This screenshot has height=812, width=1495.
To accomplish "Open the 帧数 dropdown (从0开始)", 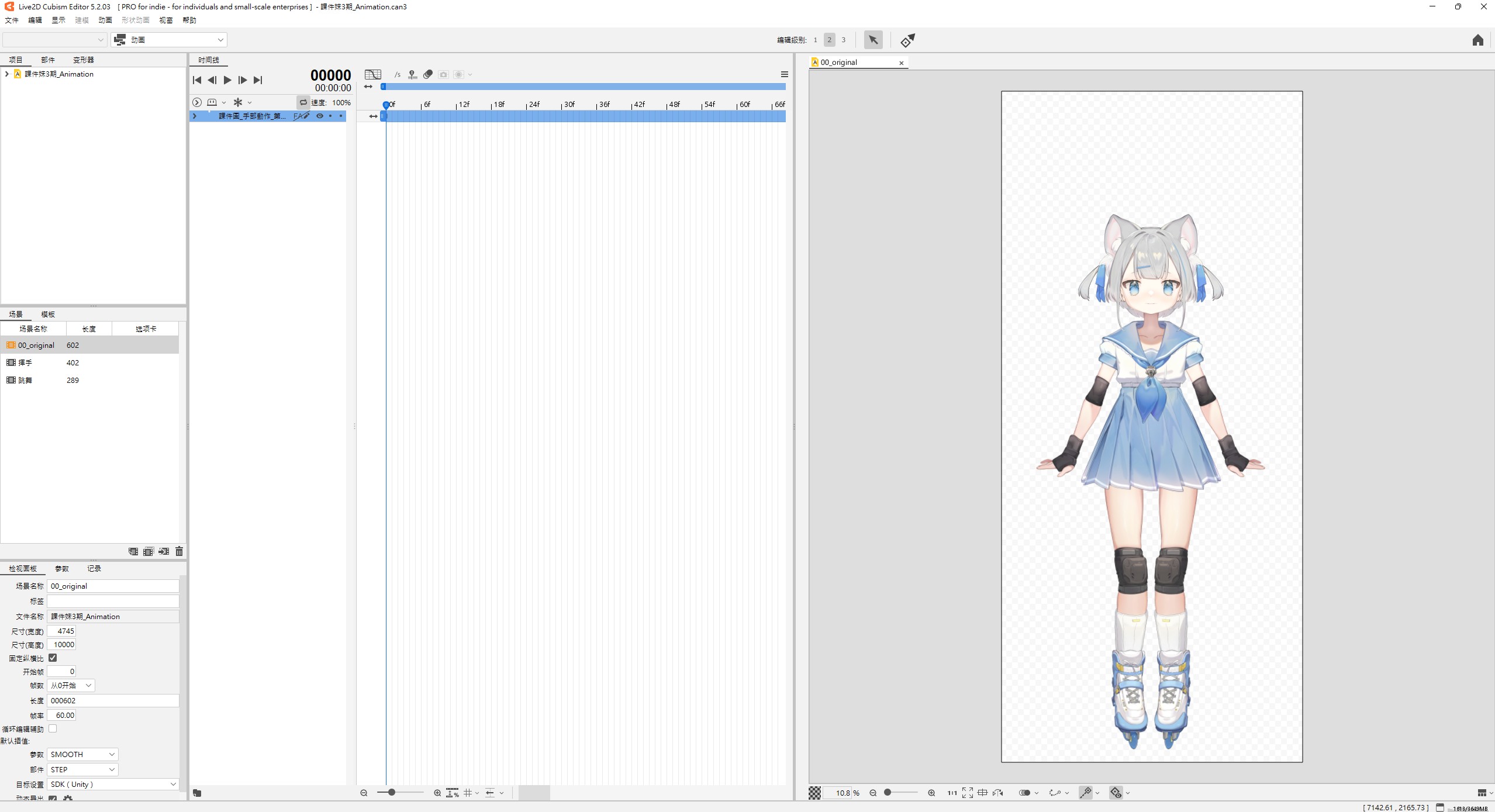I will click(71, 686).
